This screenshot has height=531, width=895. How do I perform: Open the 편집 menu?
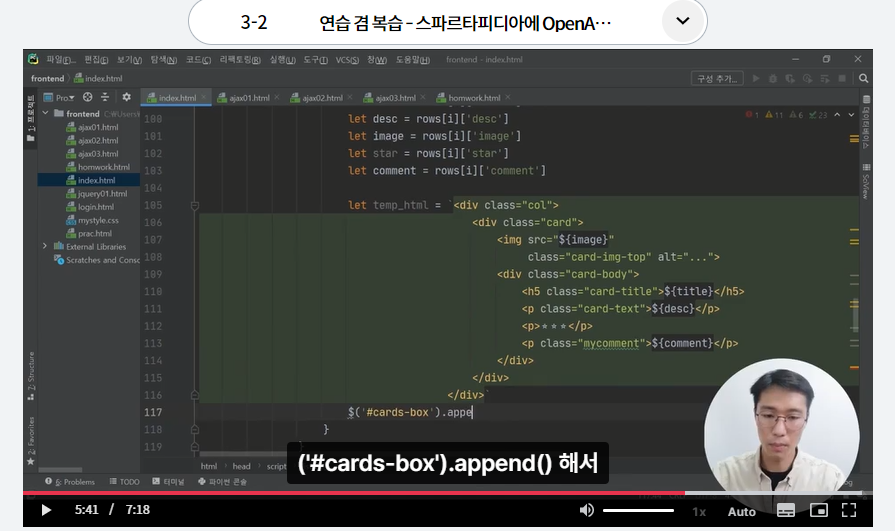pos(96,59)
